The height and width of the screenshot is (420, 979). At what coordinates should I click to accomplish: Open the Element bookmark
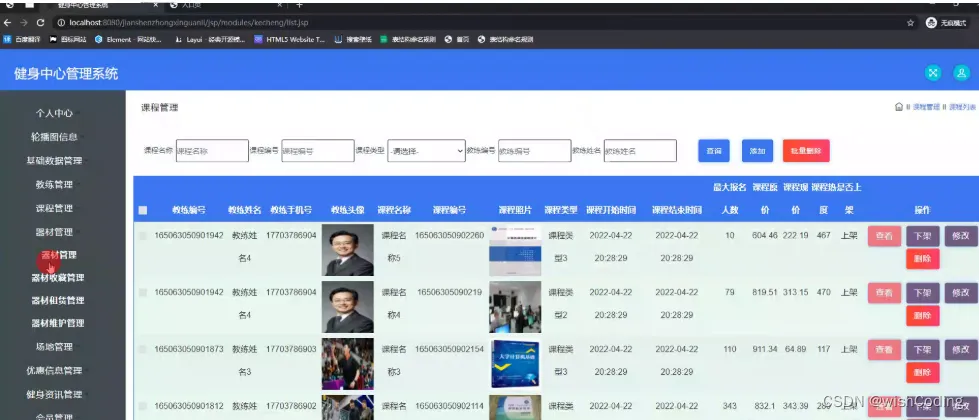point(128,39)
